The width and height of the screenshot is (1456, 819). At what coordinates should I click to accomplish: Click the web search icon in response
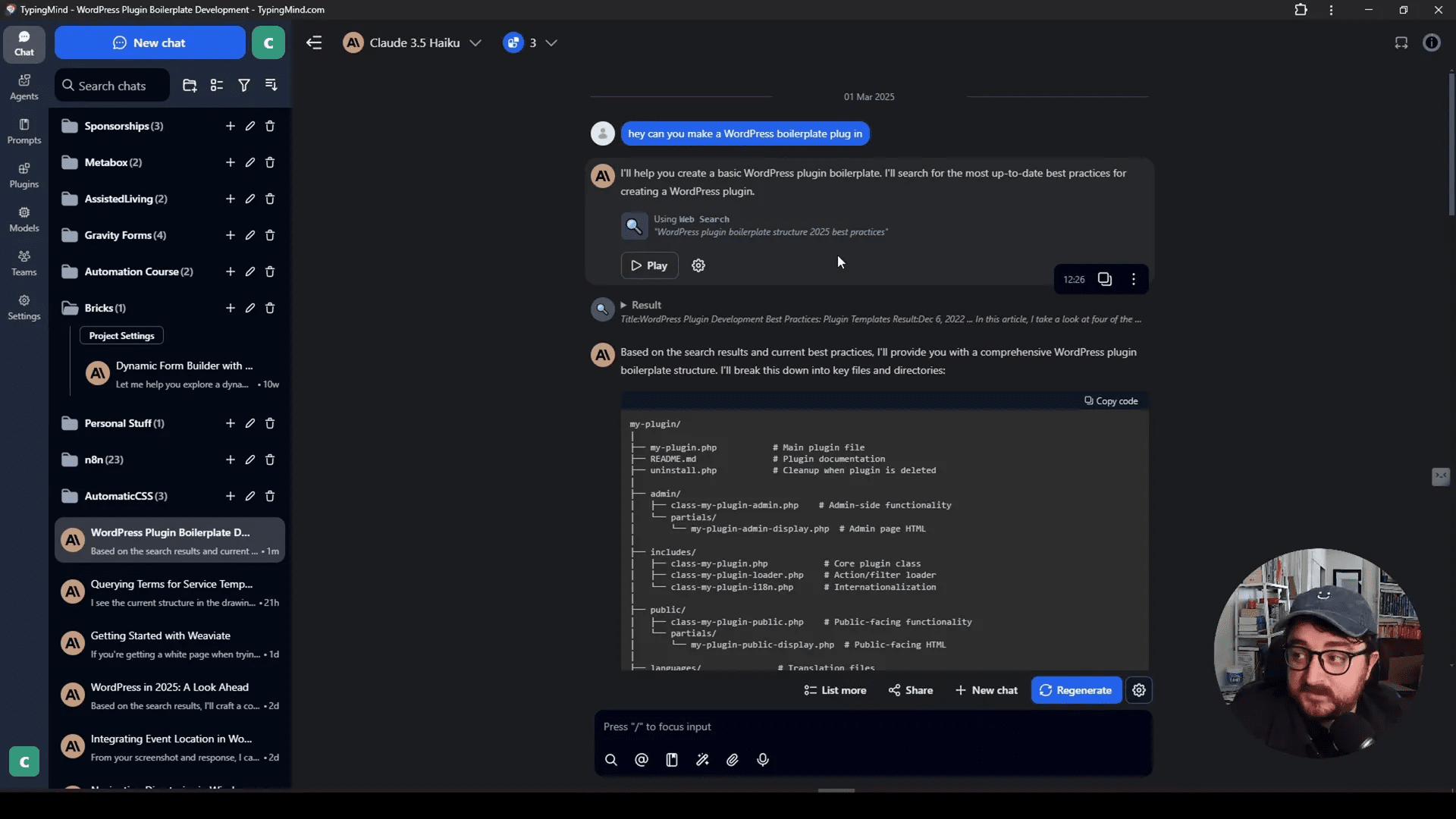[x=634, y=225]
